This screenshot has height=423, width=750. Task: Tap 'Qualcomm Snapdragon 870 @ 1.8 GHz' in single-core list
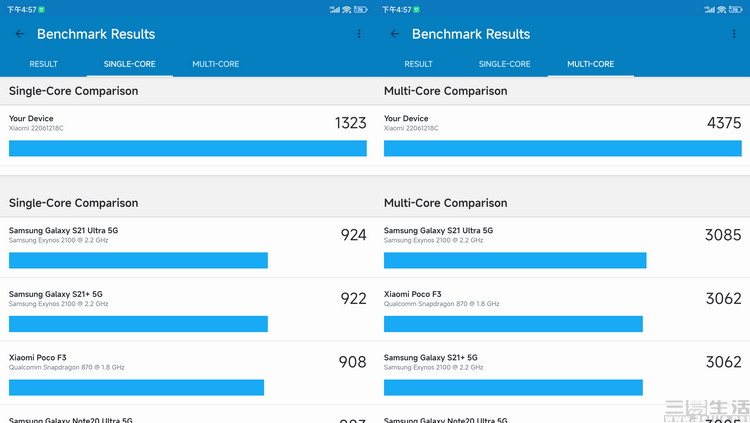(66, 367)
